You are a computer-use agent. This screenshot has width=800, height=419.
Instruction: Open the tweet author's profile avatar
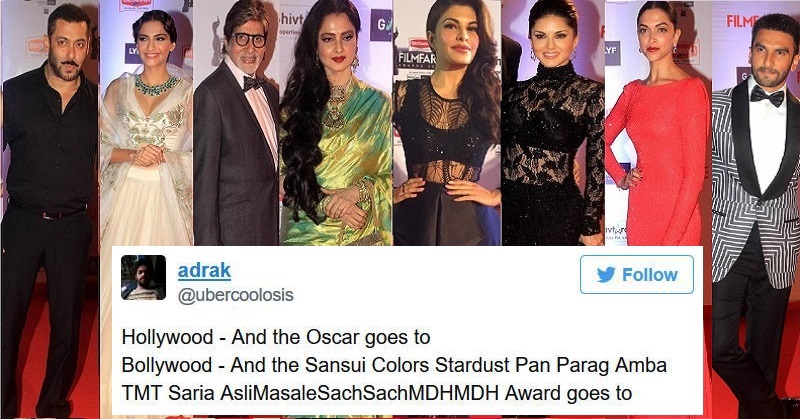tap(143, 277)
